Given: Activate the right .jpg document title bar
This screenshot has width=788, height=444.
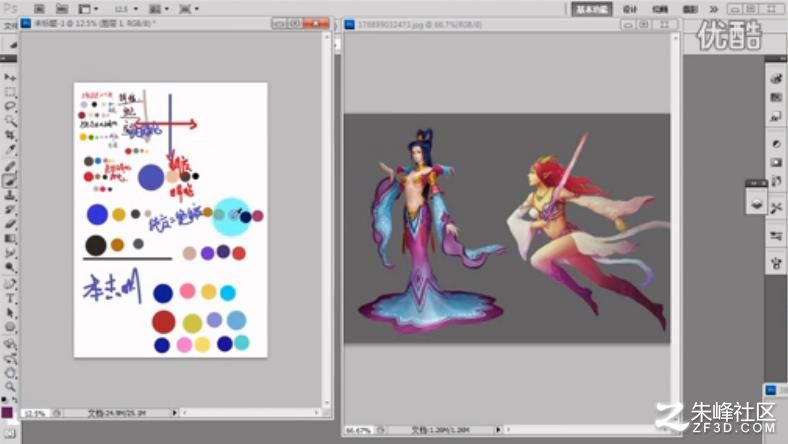Looking at the screenshot, I should pyautogui.click(x=512, y=24).
